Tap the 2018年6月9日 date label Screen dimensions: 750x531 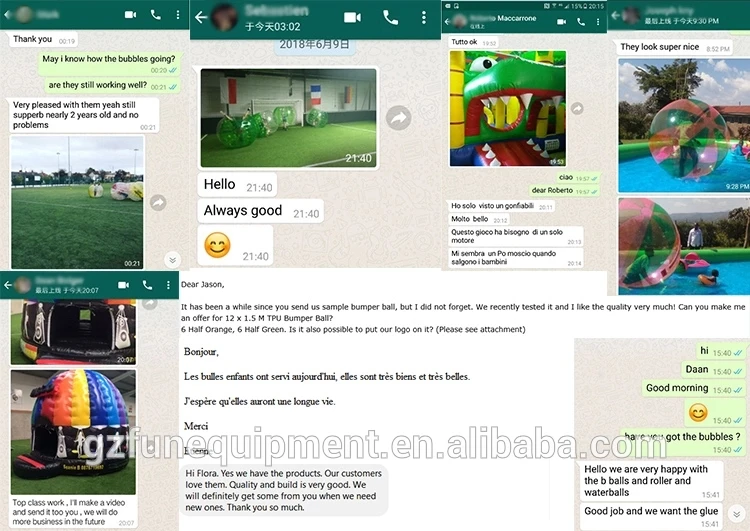click(314, 44)
